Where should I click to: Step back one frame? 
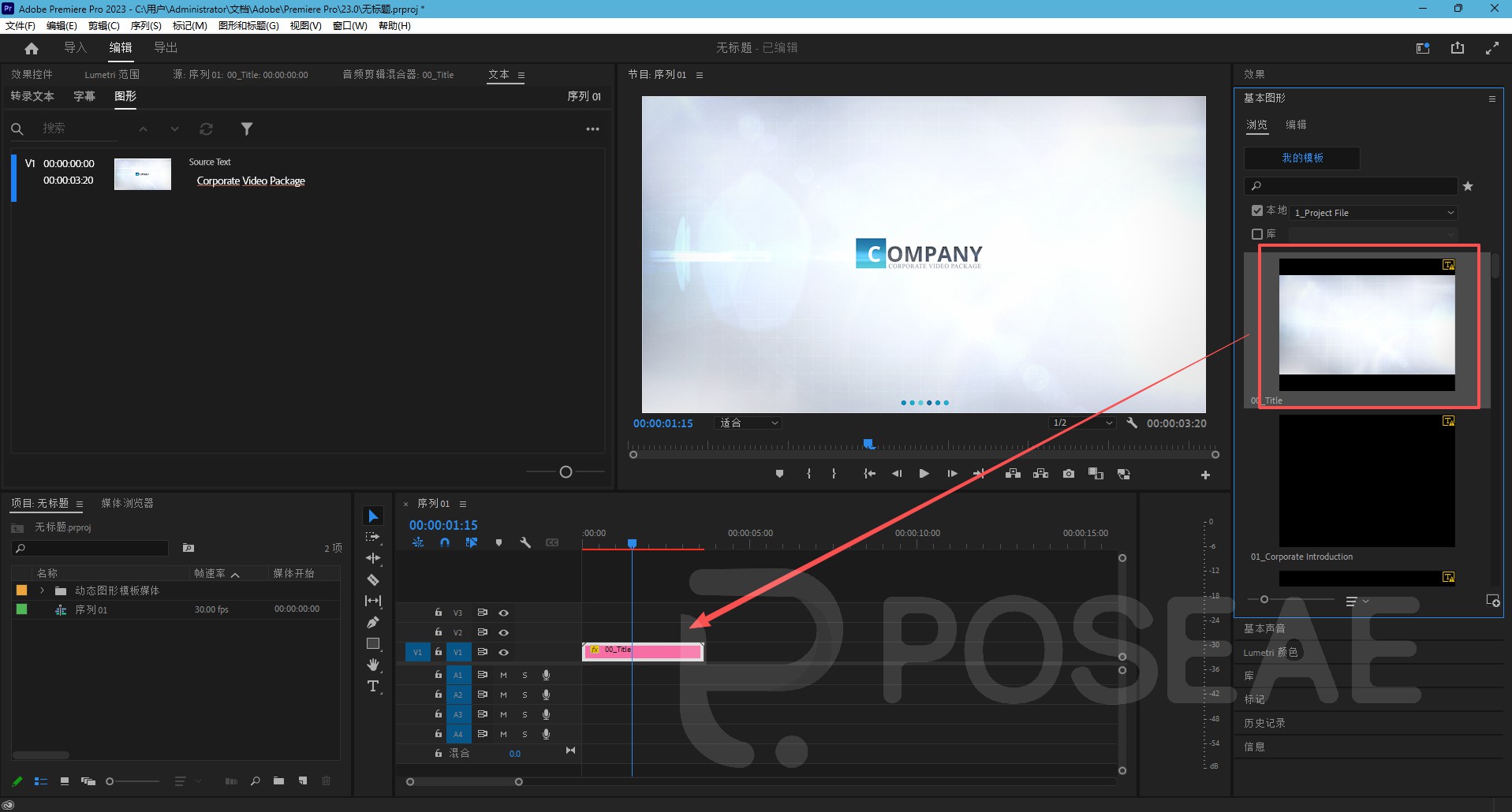click(x=897, y=474)
